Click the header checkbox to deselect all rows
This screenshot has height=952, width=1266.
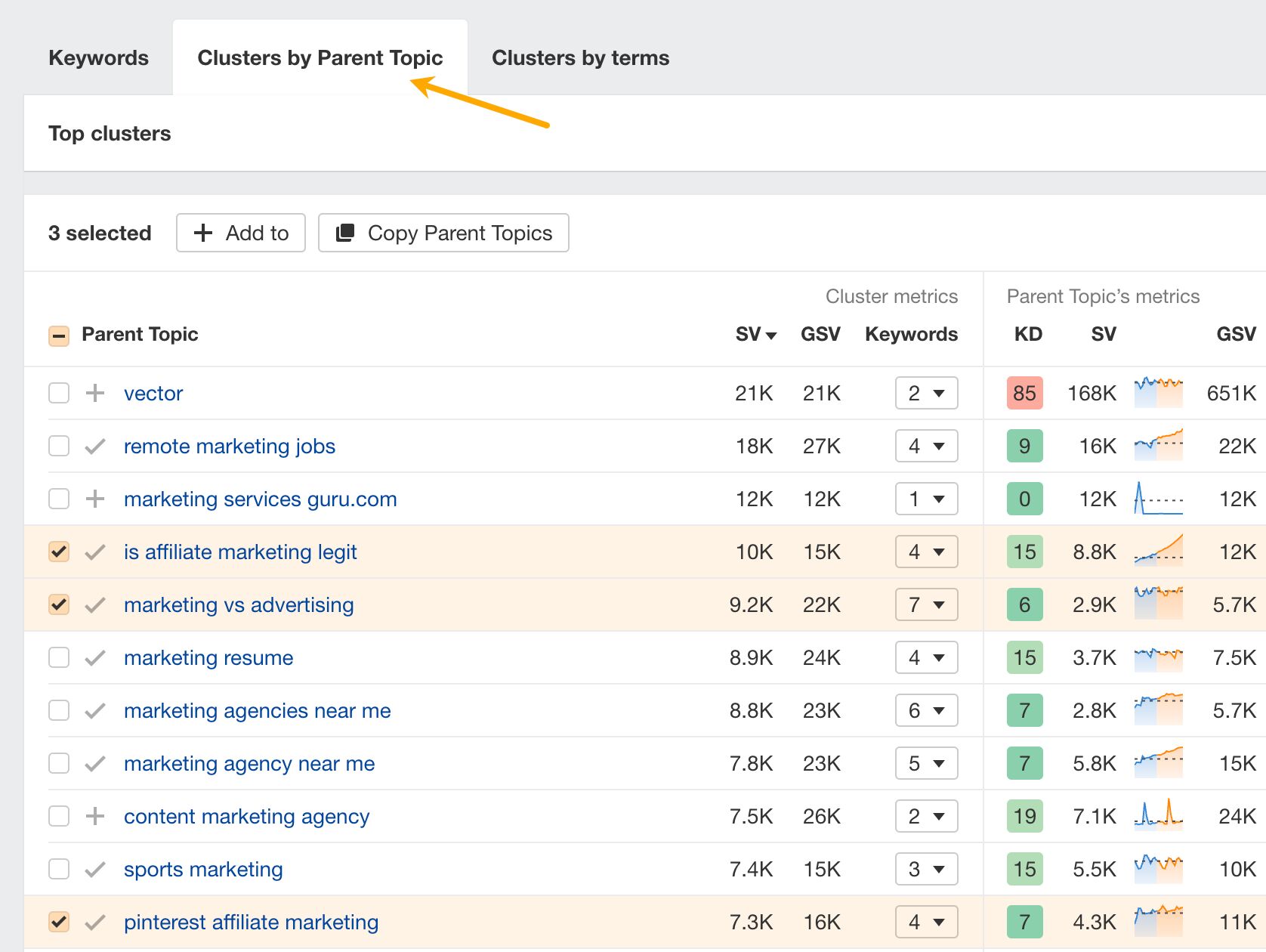click(x=58, y=335)
